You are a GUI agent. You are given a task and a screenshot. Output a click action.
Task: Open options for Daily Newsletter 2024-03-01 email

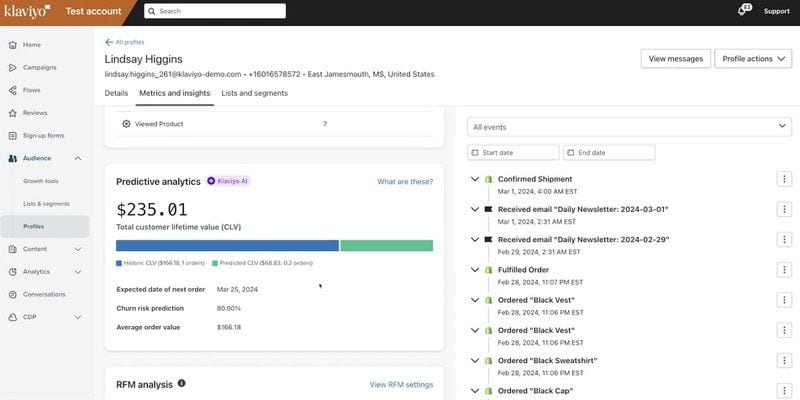point(784,209)
